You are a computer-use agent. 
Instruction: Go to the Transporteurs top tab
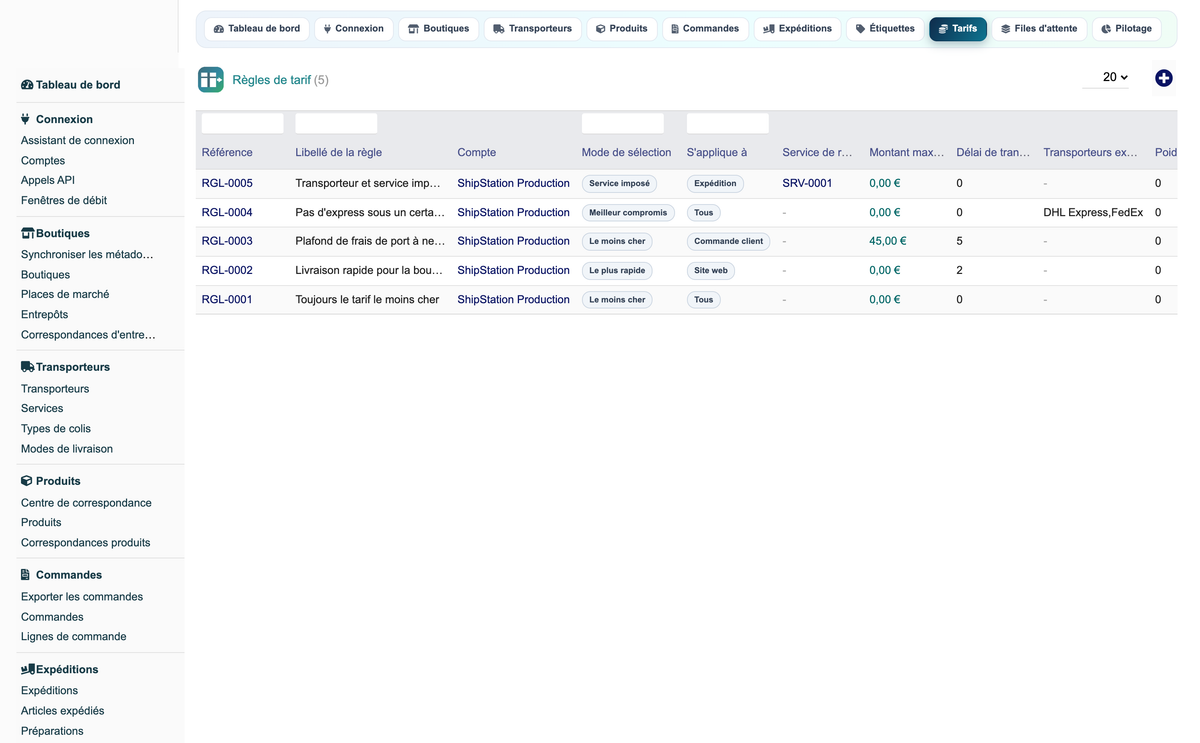pos(532,29)
